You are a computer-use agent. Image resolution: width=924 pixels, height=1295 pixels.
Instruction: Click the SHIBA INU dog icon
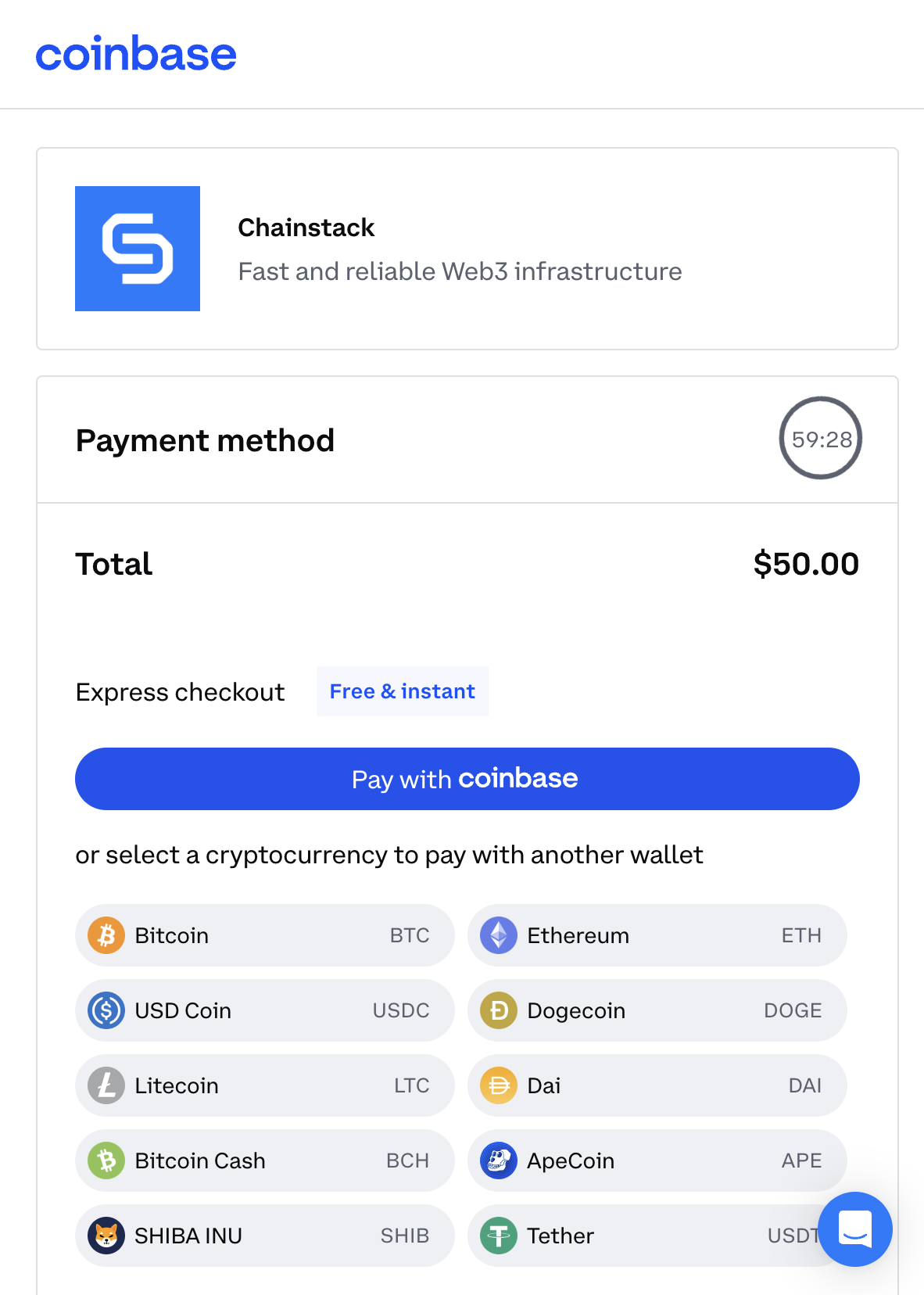[106, 1236]
